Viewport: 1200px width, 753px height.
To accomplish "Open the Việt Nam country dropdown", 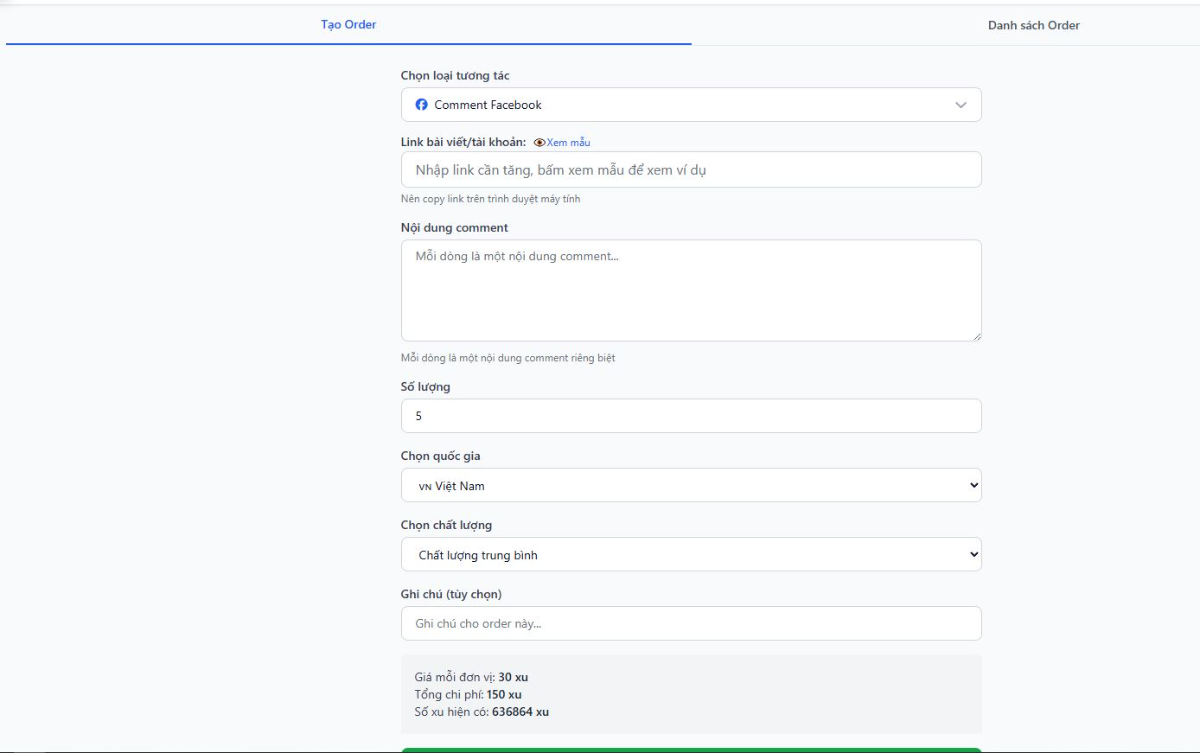I will [691, 486].
